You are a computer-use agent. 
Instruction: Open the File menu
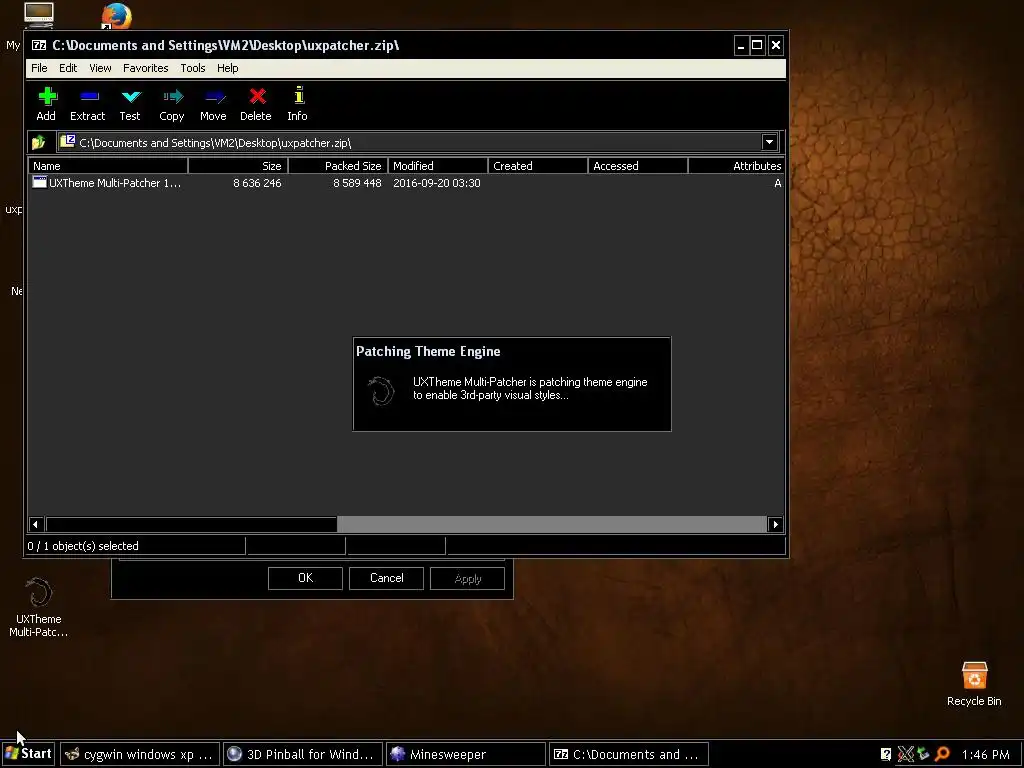point(39,68)
